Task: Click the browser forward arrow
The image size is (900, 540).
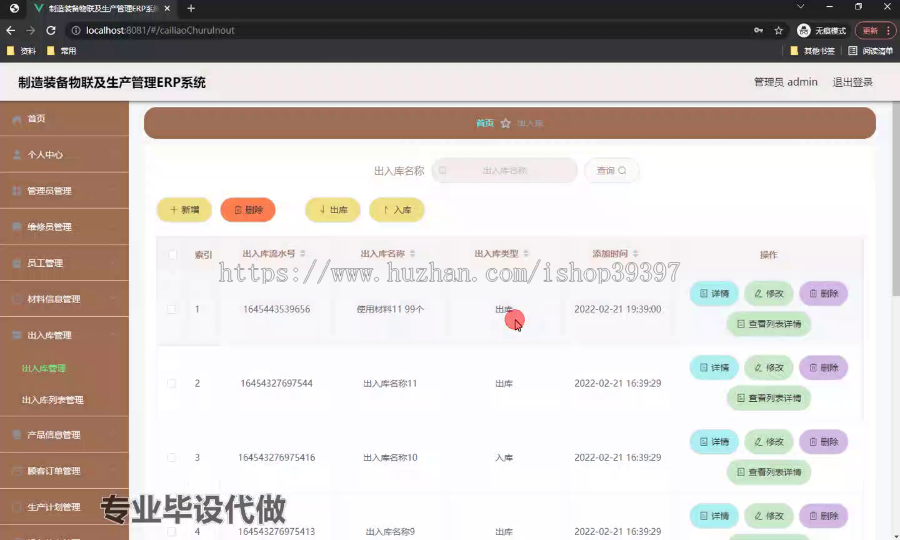Action: click(30, 30)
